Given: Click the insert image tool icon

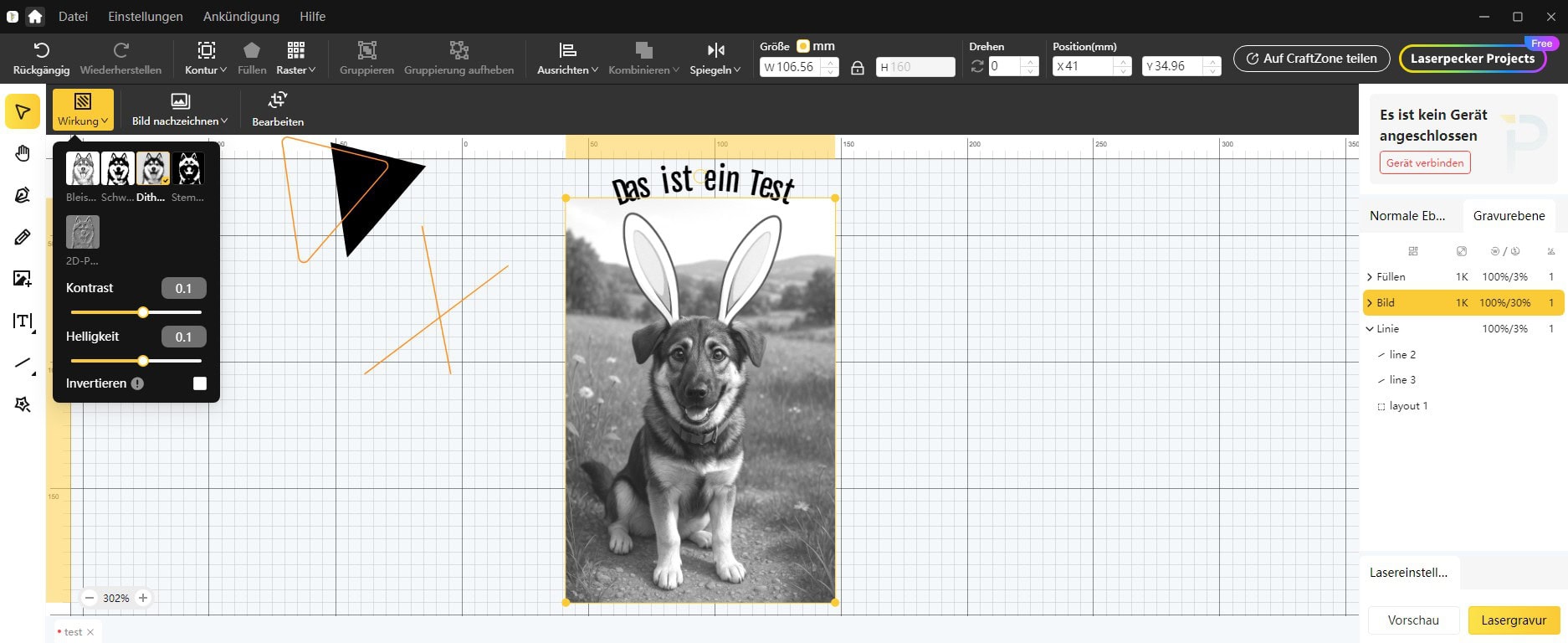Looking at the screenshot, I should (23, 279).
